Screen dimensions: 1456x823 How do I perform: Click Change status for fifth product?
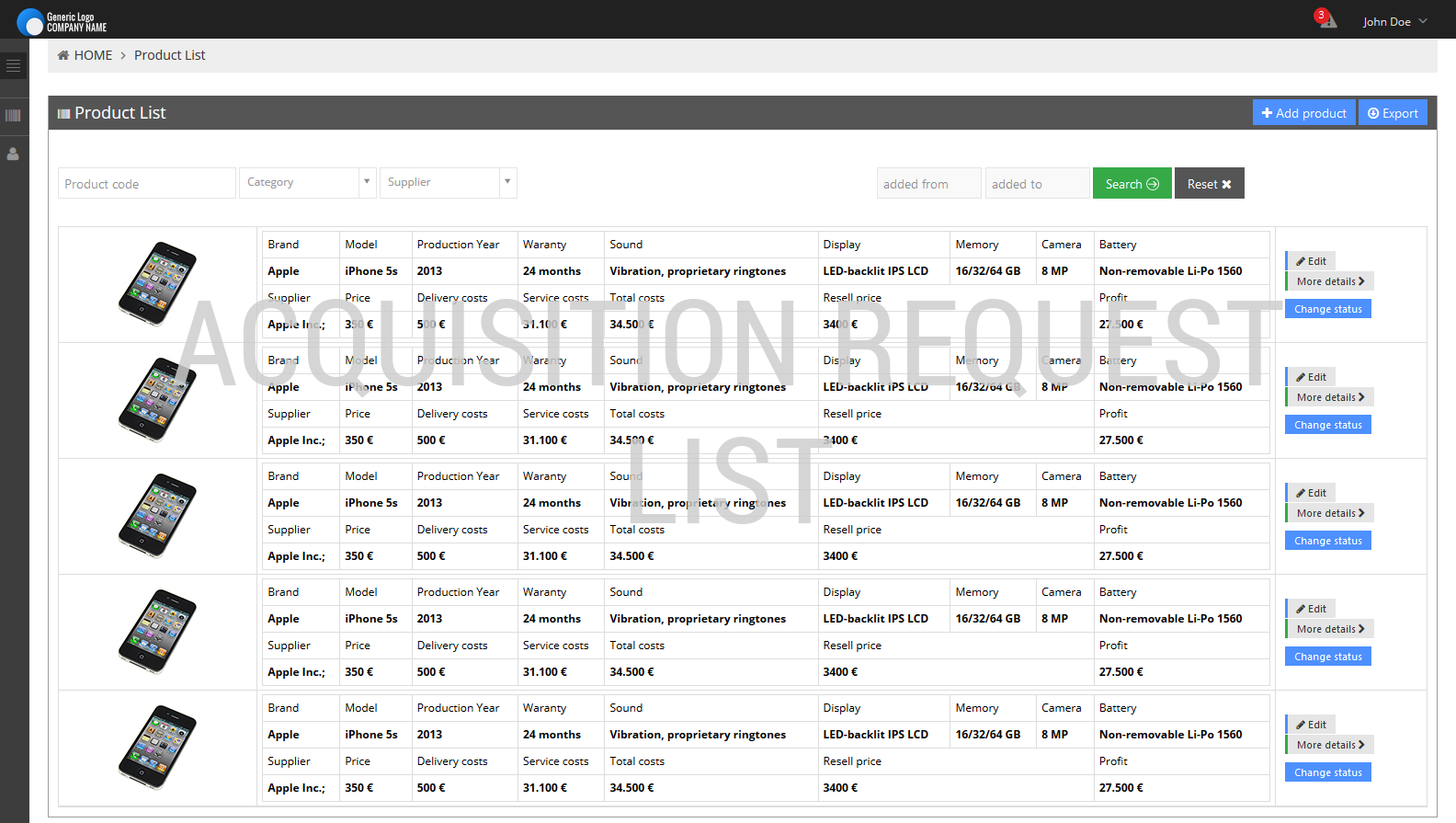pos(1328,772)
